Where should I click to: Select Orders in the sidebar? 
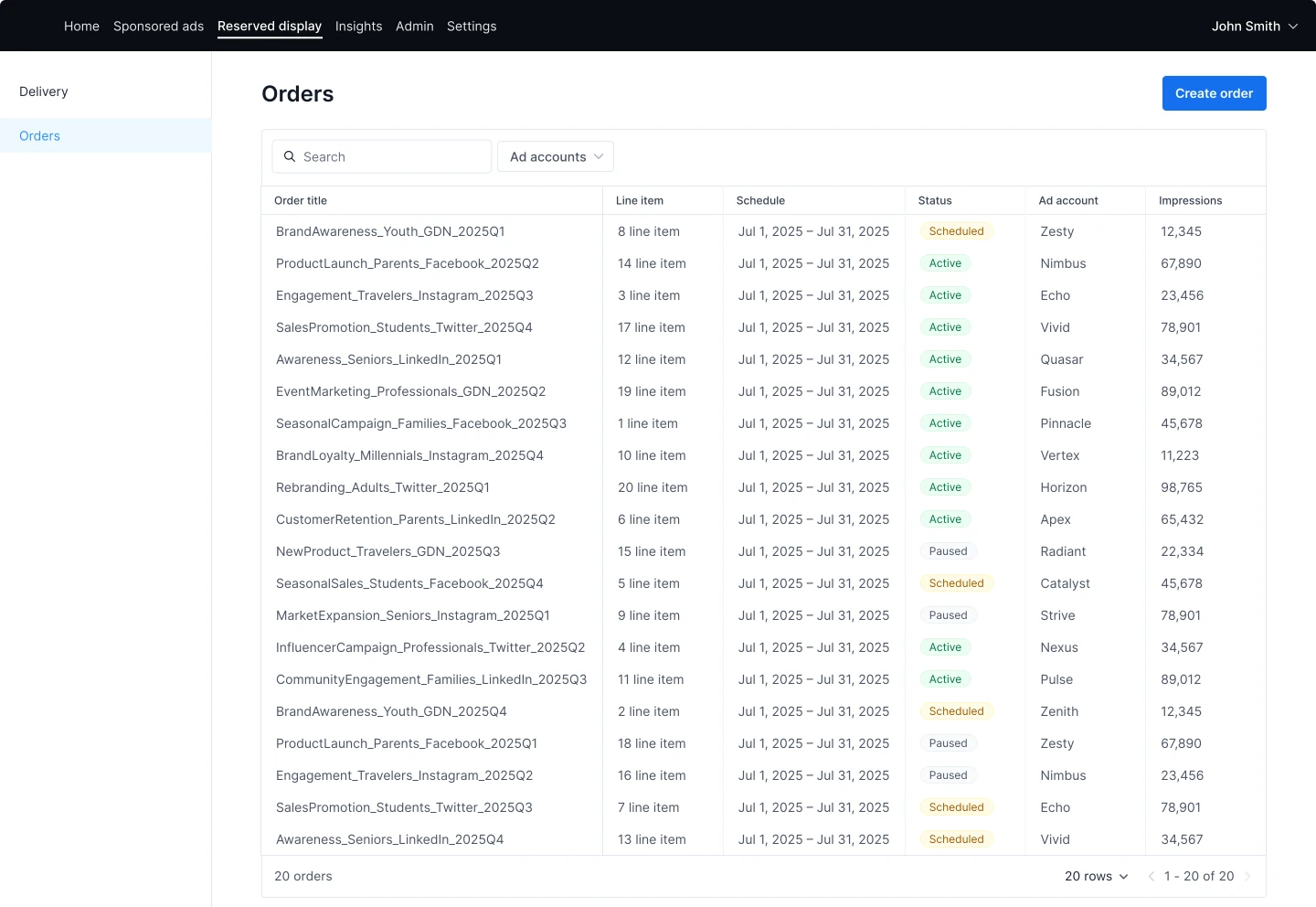tap(40, 135)
